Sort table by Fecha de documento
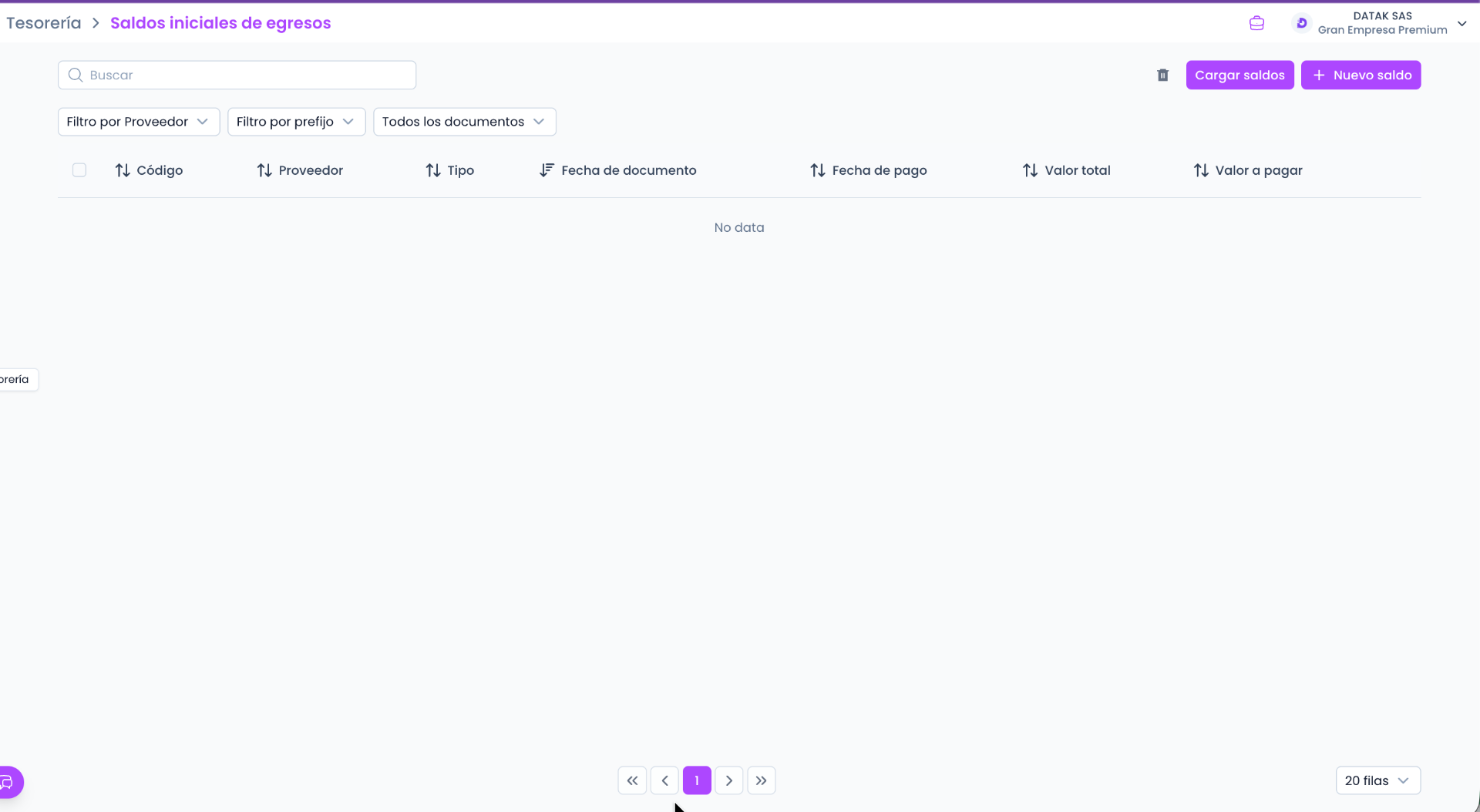The height and width of the screenshot is (812, 1480). pyautogui.click(x=547, y=170)
